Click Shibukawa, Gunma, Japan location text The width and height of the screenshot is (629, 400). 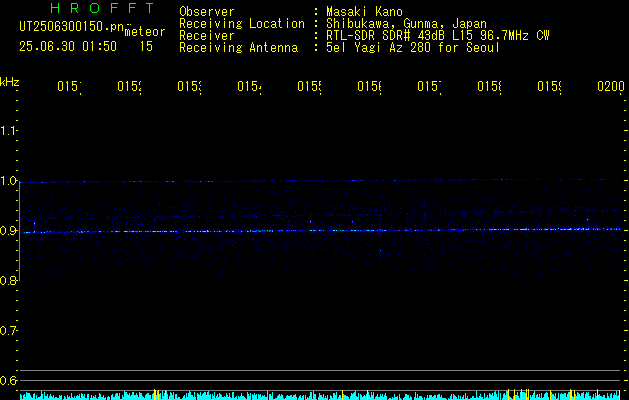(406, 24)
